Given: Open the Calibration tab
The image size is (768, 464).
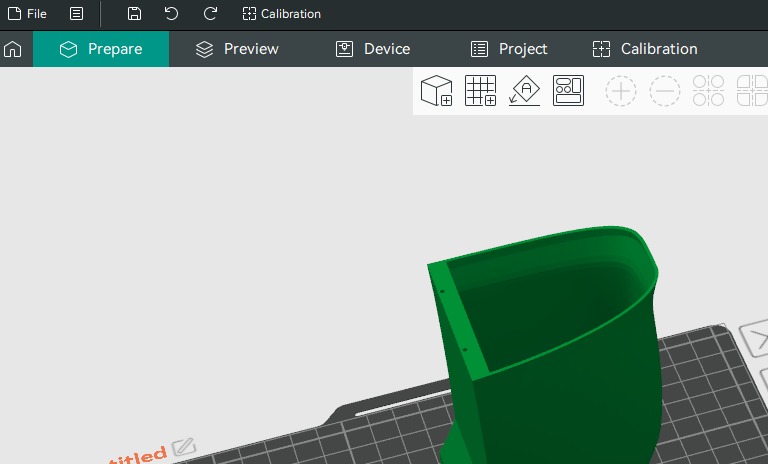Looking at the screenshot, I should (645, 49).
